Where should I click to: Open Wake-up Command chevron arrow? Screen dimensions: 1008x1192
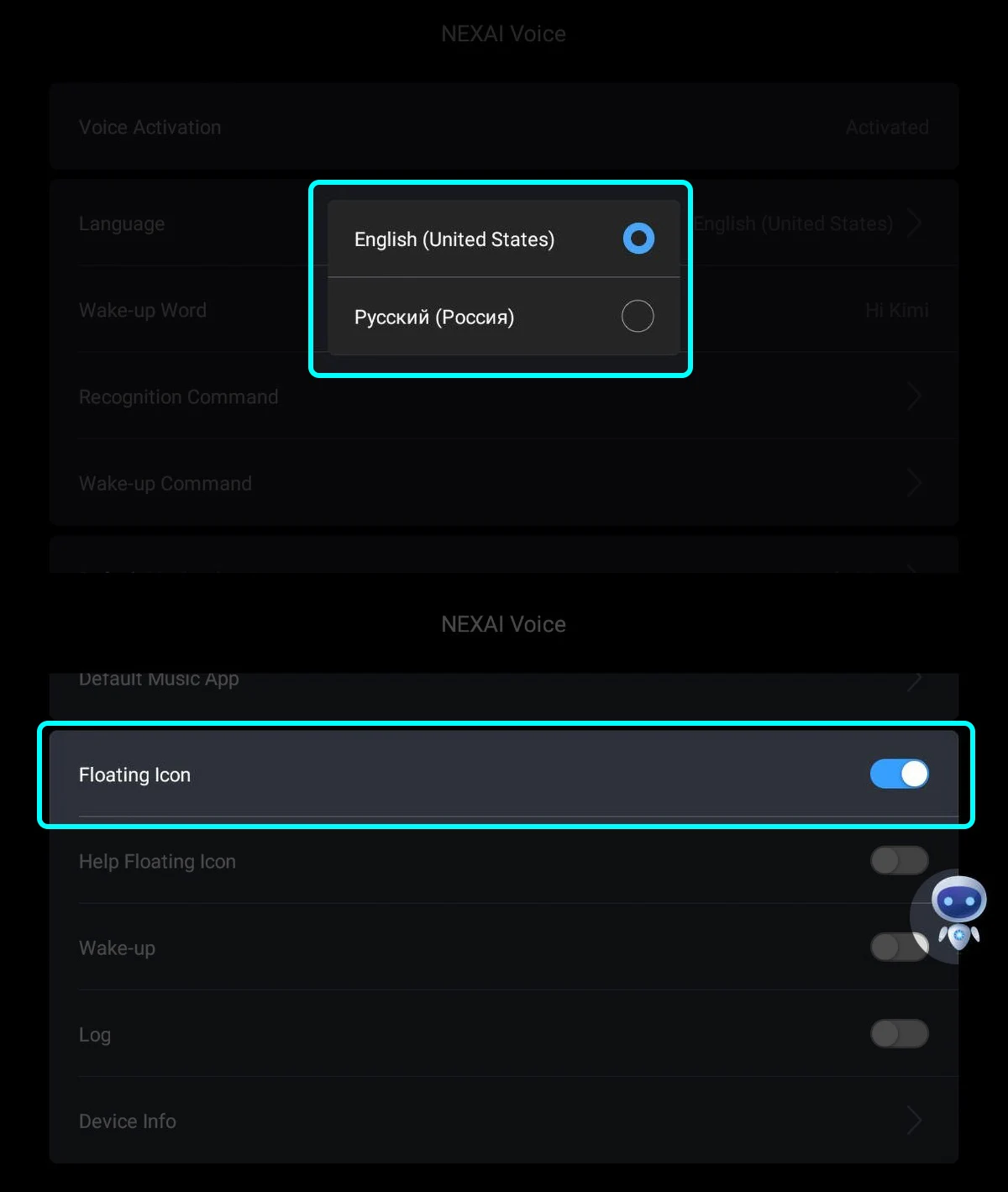tap(915, 483)
